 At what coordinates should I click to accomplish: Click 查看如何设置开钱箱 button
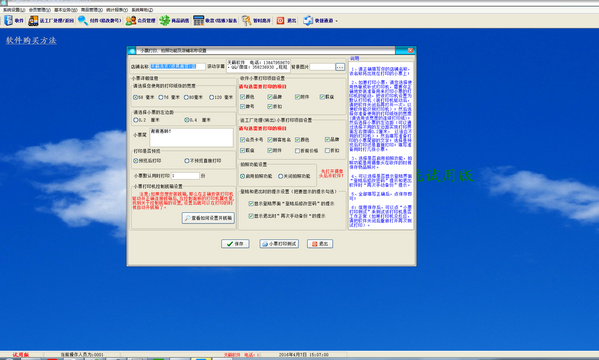tap(208, 218)
